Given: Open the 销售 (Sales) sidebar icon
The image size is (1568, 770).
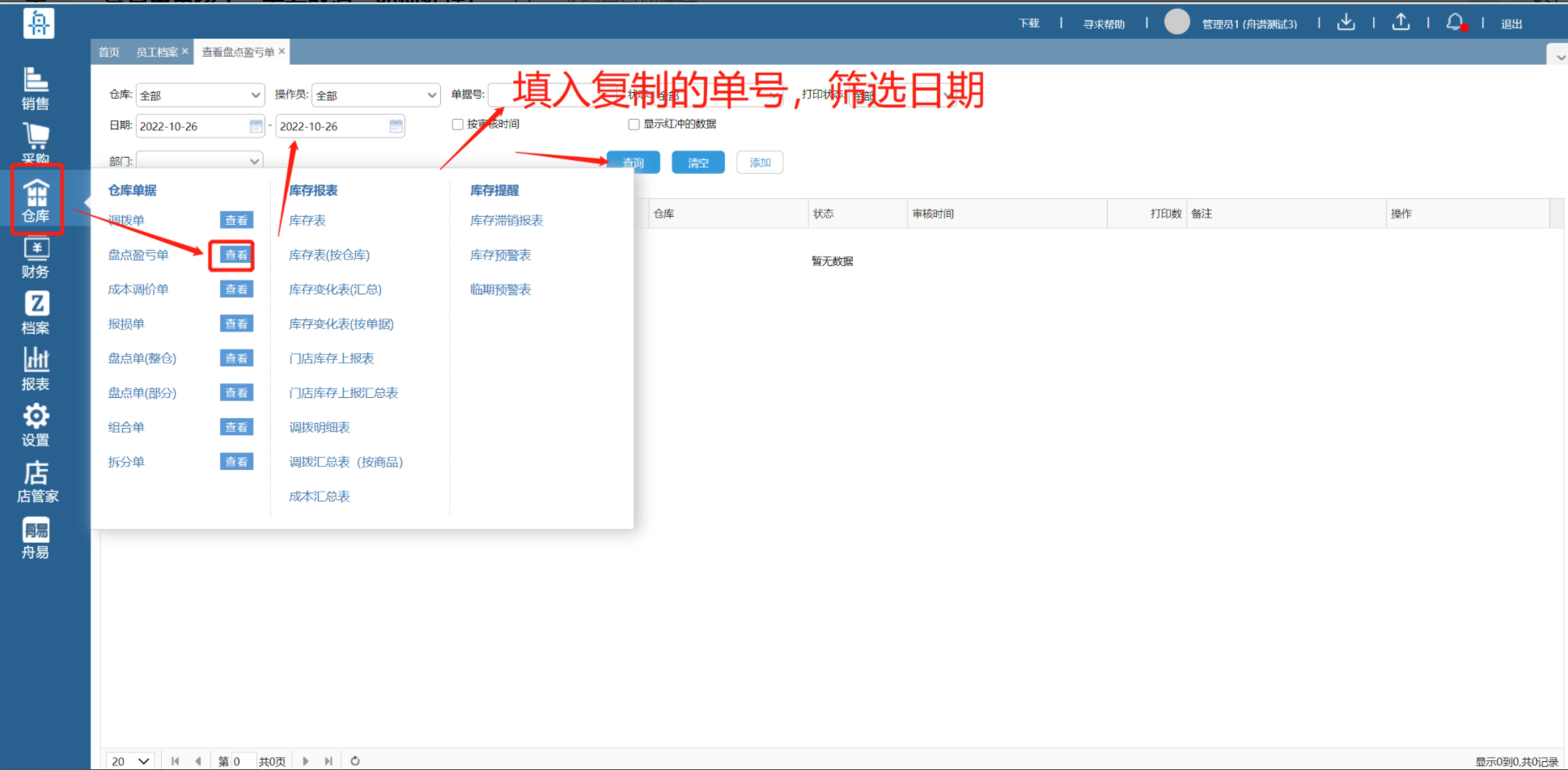Looking at the screenshot, I should (36, 88).
